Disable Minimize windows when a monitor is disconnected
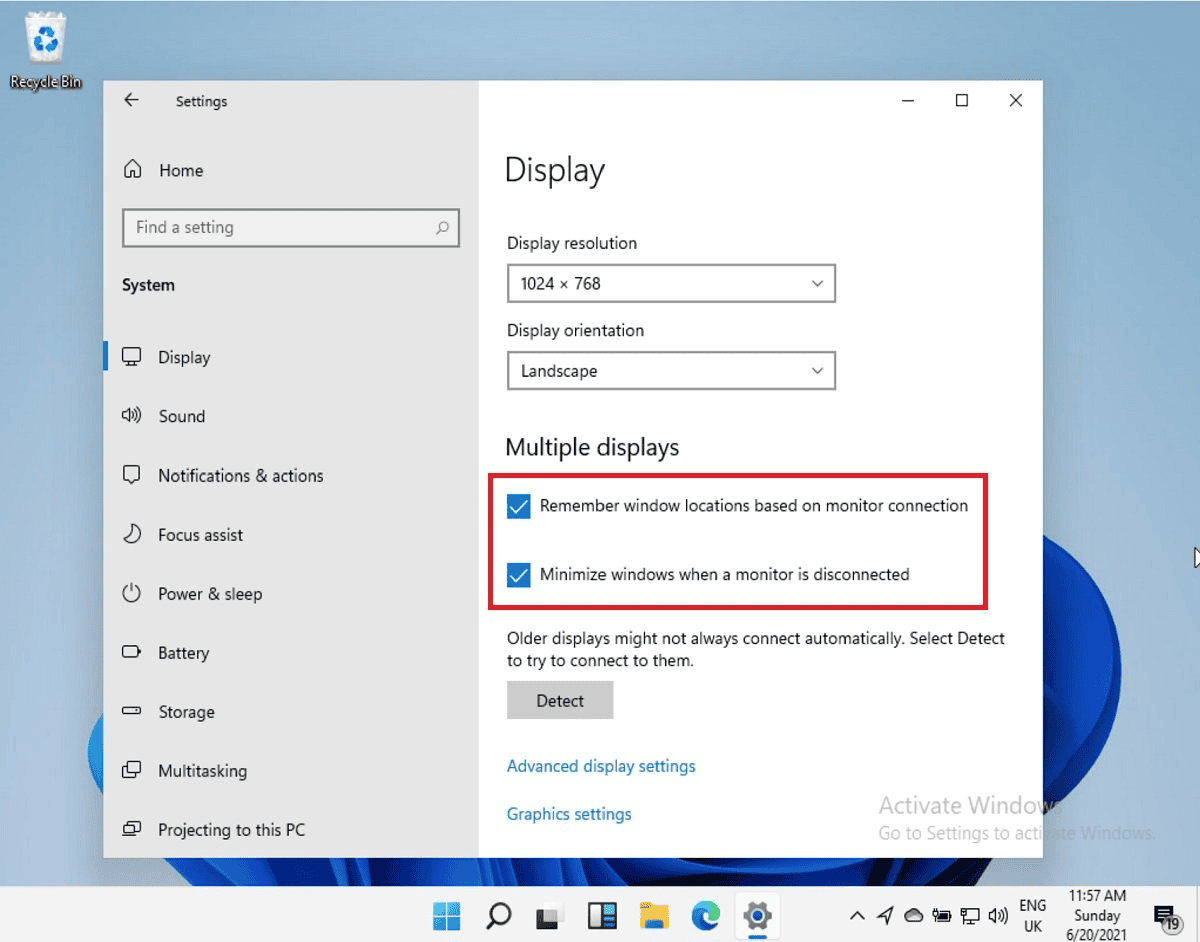Viewport: 1200px width, 942px height. pyautogui.click(x=518, y=575)
